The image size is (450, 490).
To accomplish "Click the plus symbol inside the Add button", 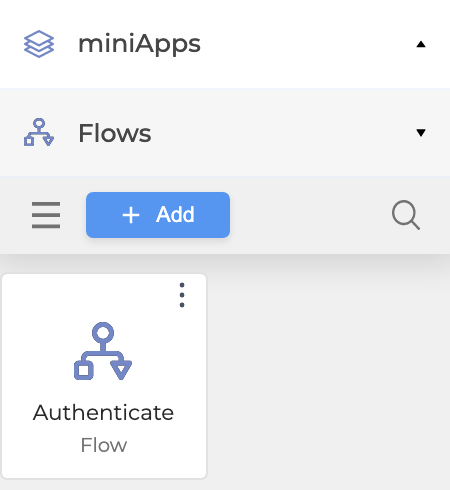I will (x=131, y=215).
